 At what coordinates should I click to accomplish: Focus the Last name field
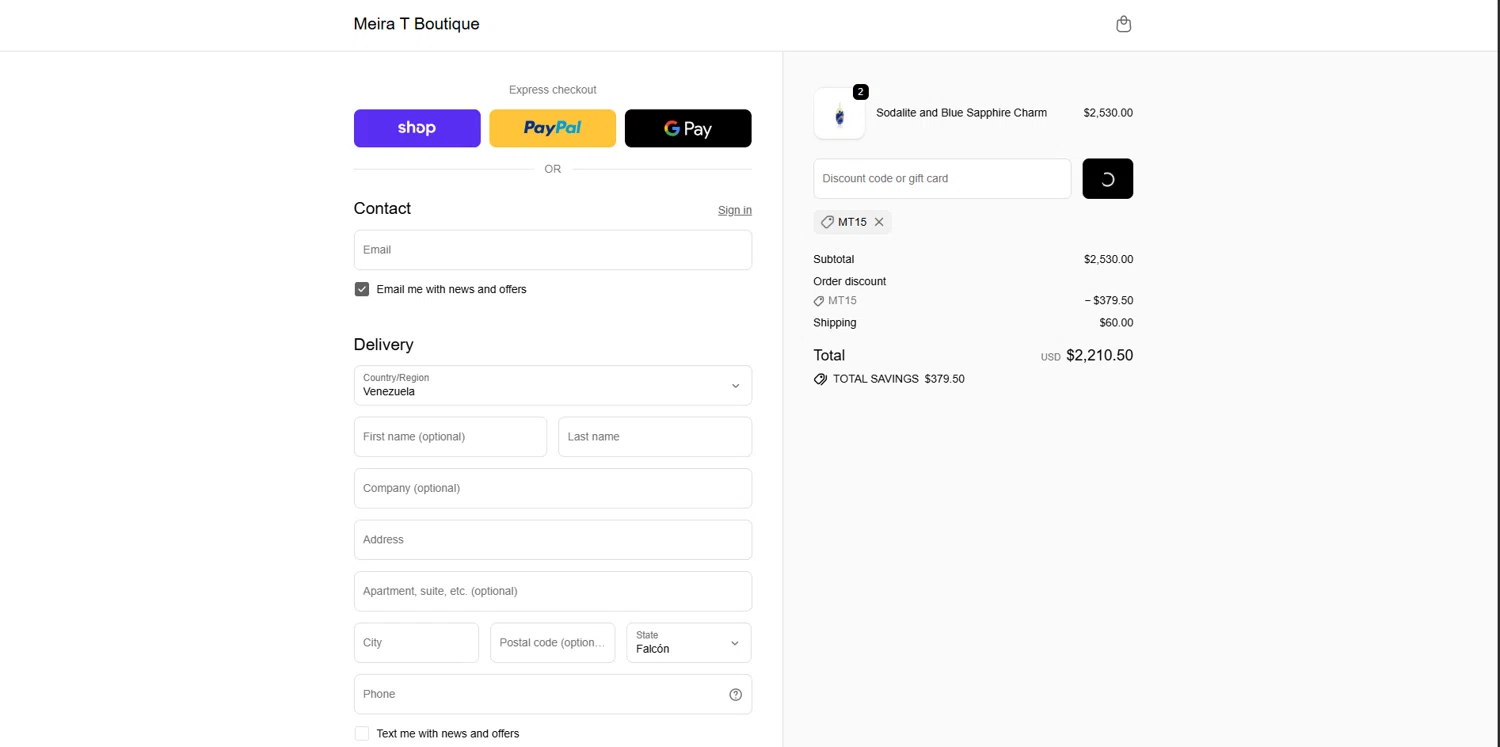pyautogui.click(x=655, y=437)
